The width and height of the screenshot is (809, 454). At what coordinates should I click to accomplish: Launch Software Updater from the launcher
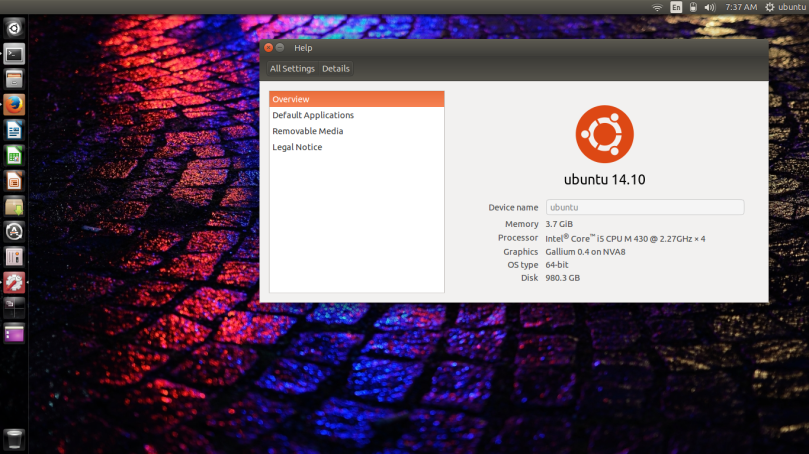14,232
